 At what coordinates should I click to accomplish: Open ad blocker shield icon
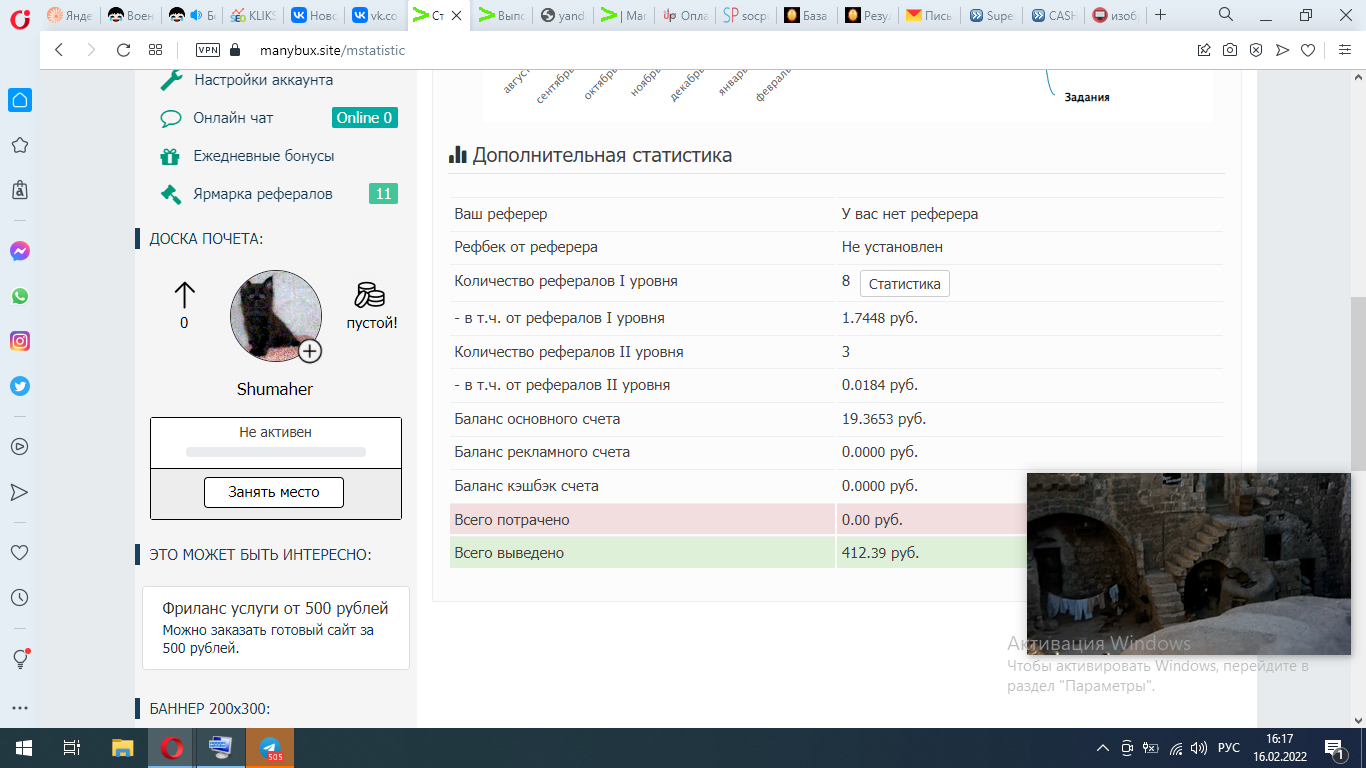click(1256, 50)
